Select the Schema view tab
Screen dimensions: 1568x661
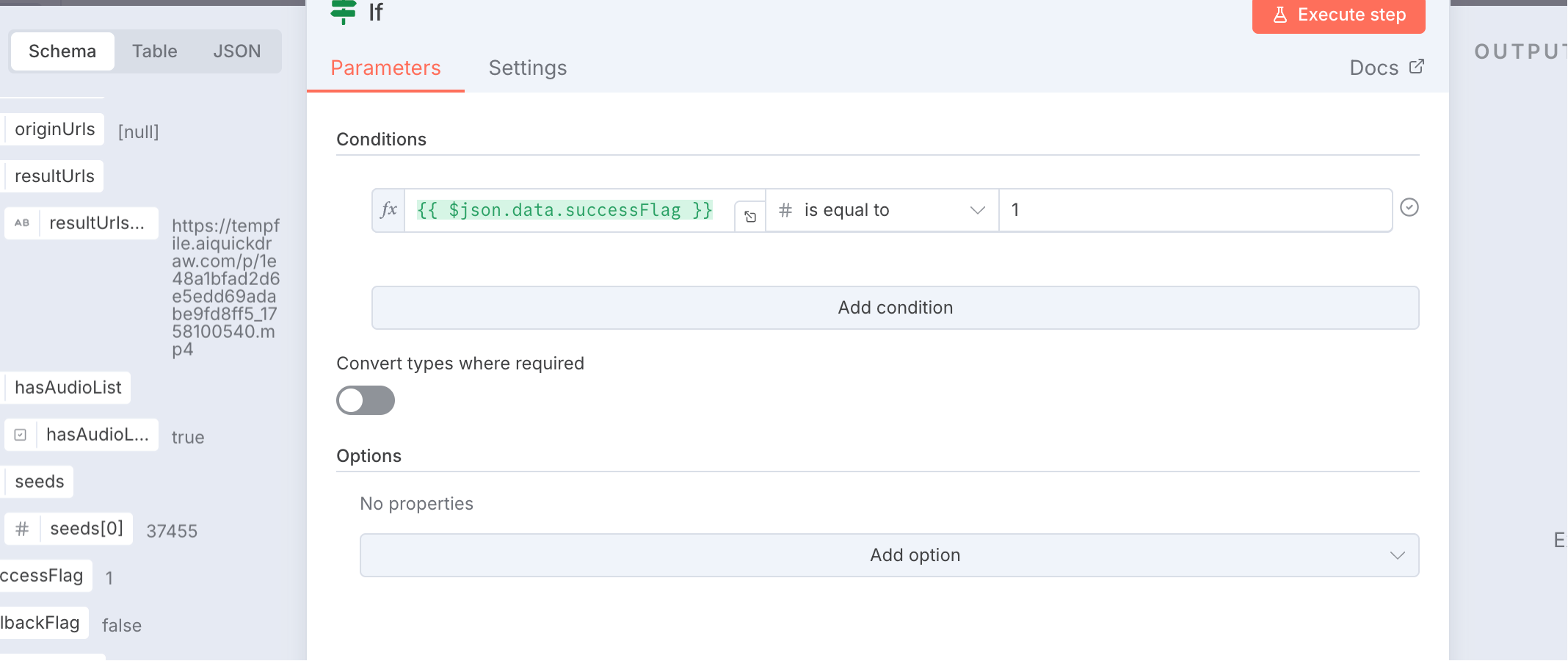coord(62,51)
